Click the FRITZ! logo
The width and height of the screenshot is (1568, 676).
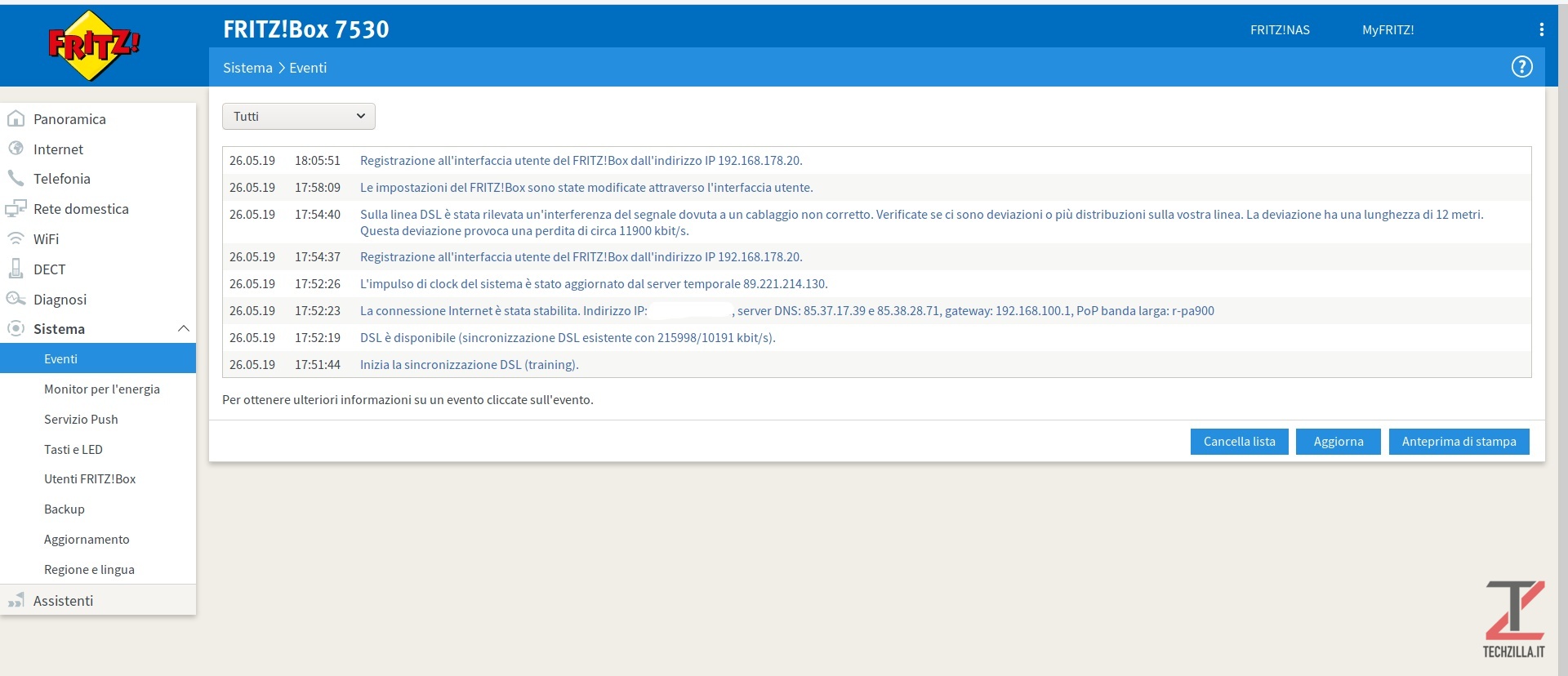point(94,46)
